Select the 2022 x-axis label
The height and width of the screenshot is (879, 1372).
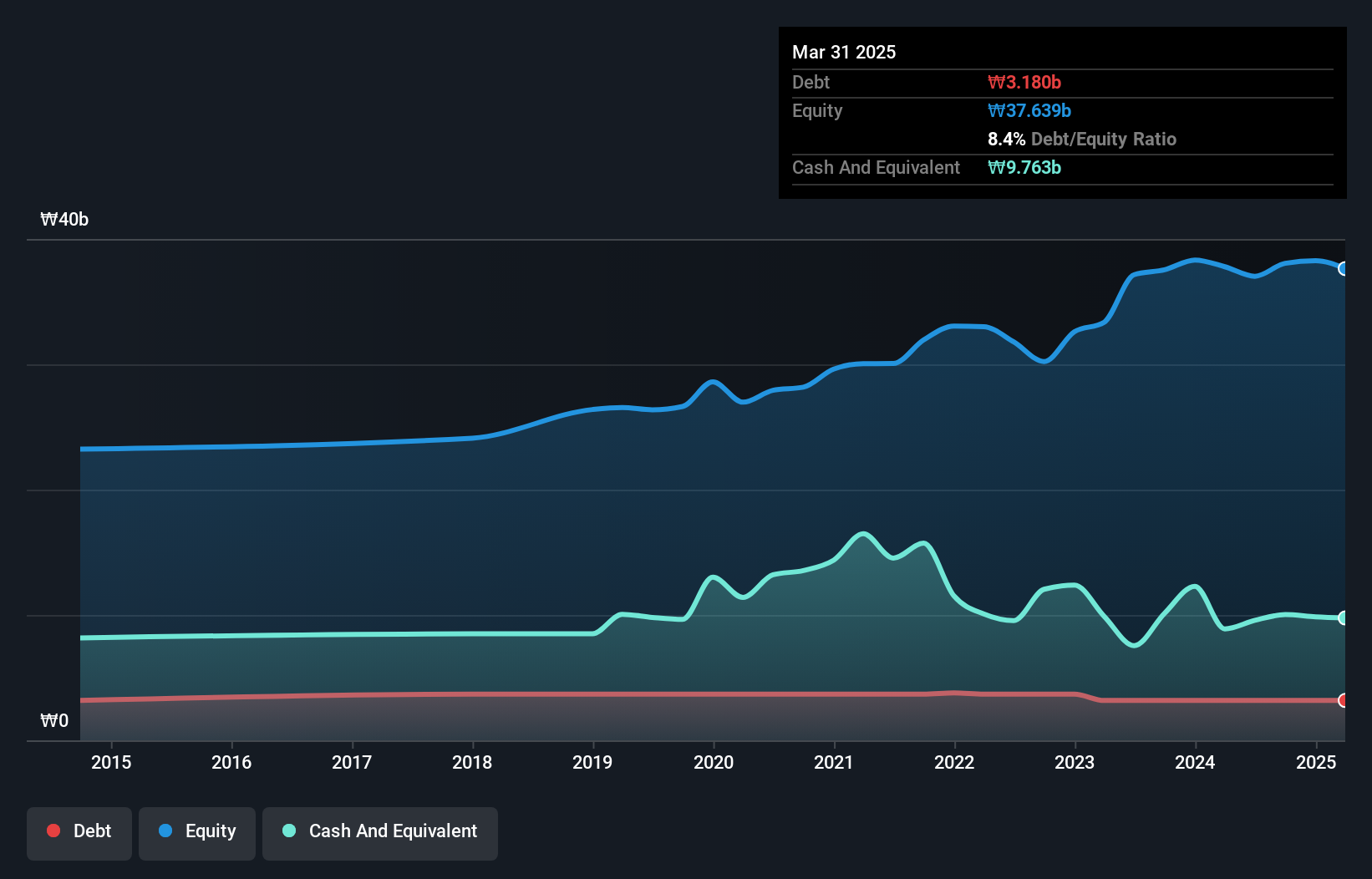pos(954,762)
